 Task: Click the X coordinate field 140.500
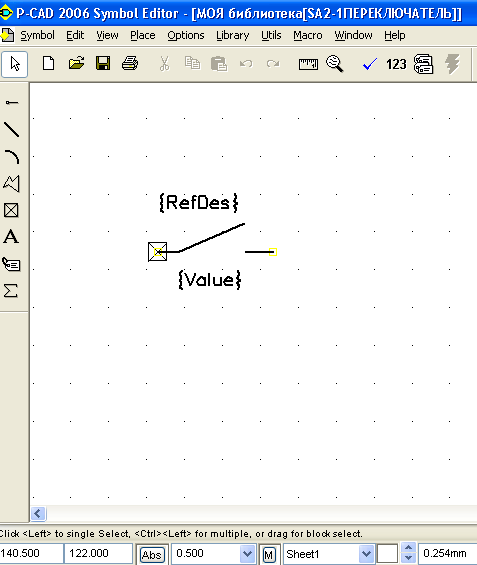tap(31, 553)
